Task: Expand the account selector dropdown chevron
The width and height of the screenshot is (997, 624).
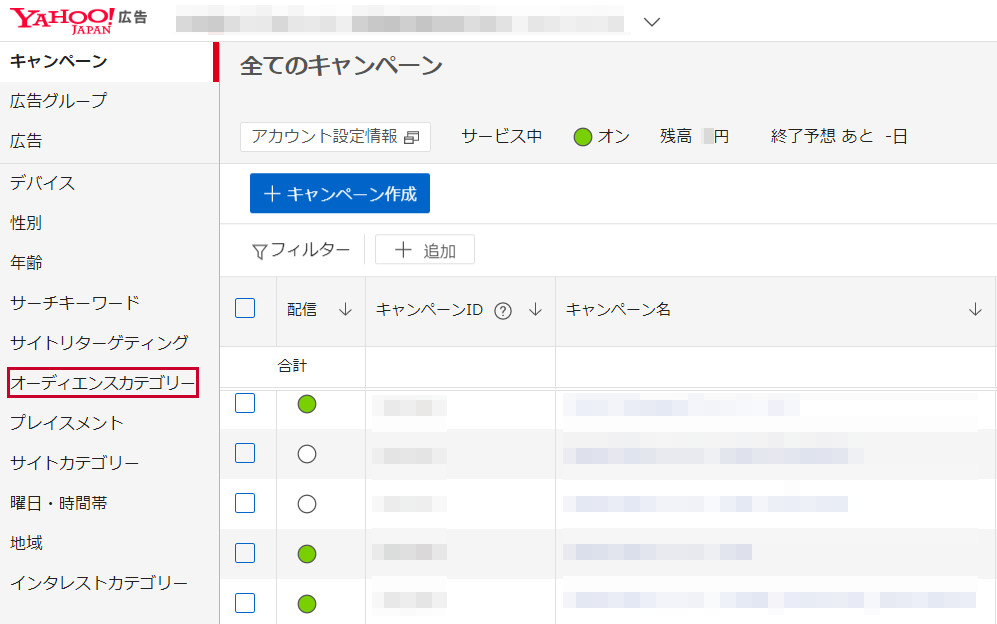Action: coord(652,22)
